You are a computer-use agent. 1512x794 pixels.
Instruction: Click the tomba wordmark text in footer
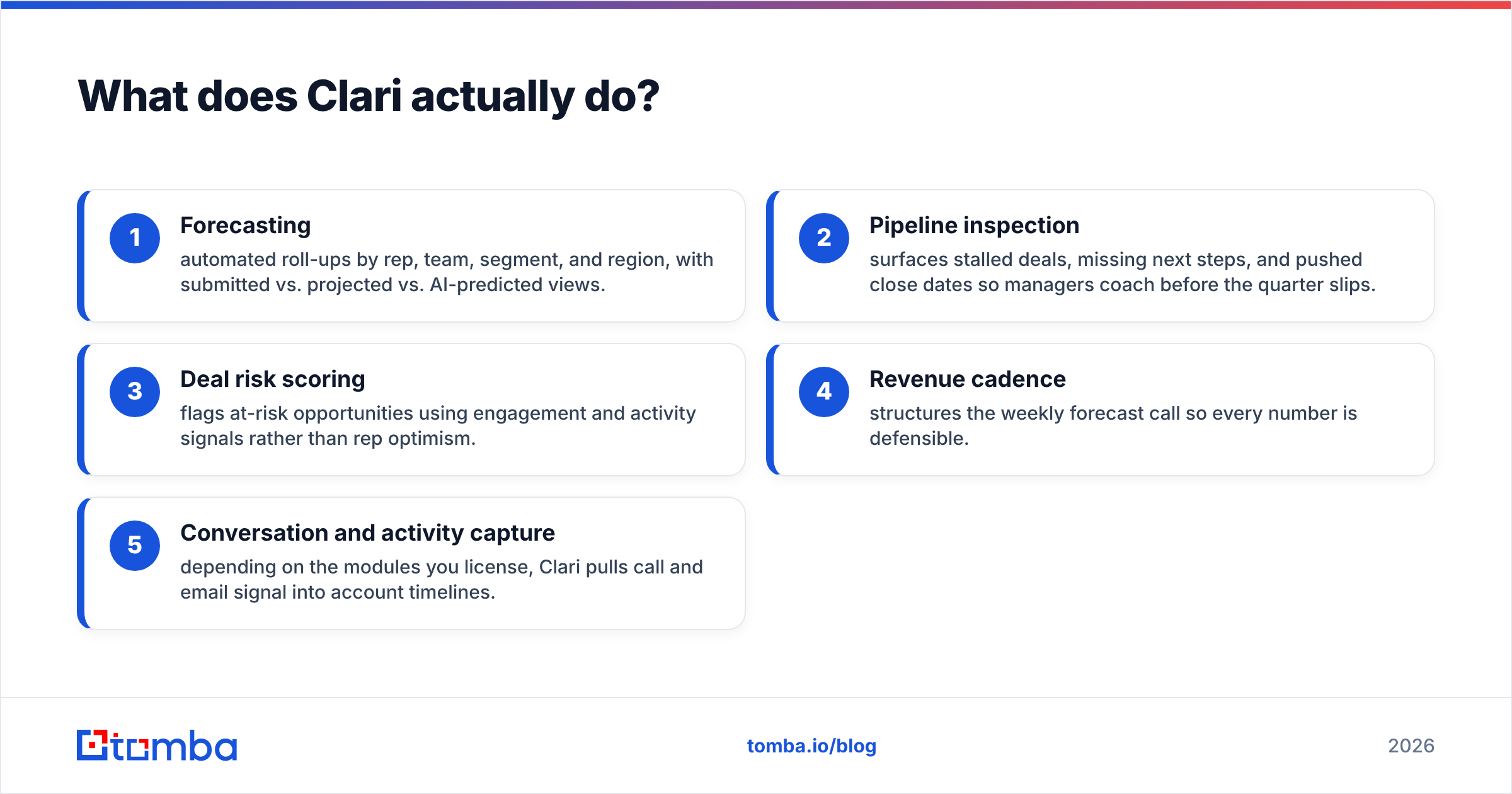coord(175,746)
